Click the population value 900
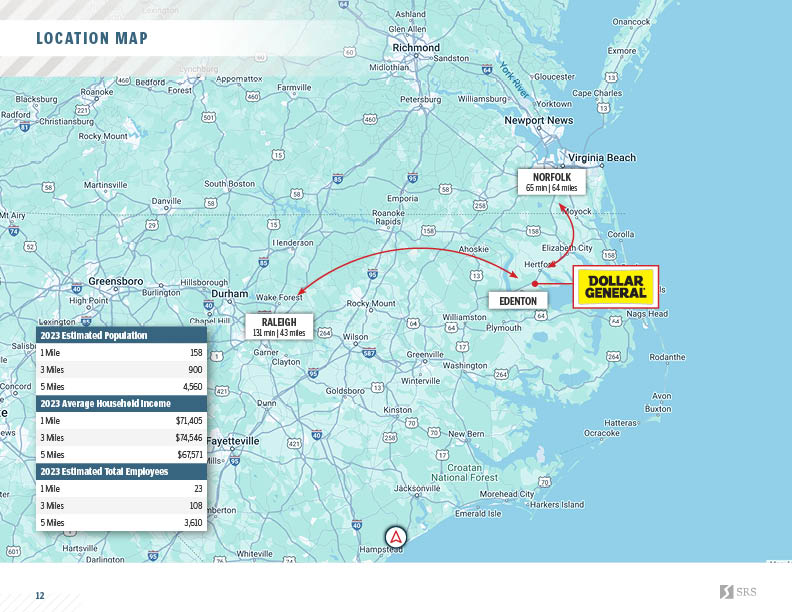The height and width of the screenshot is (612, 792). point(195,370)
